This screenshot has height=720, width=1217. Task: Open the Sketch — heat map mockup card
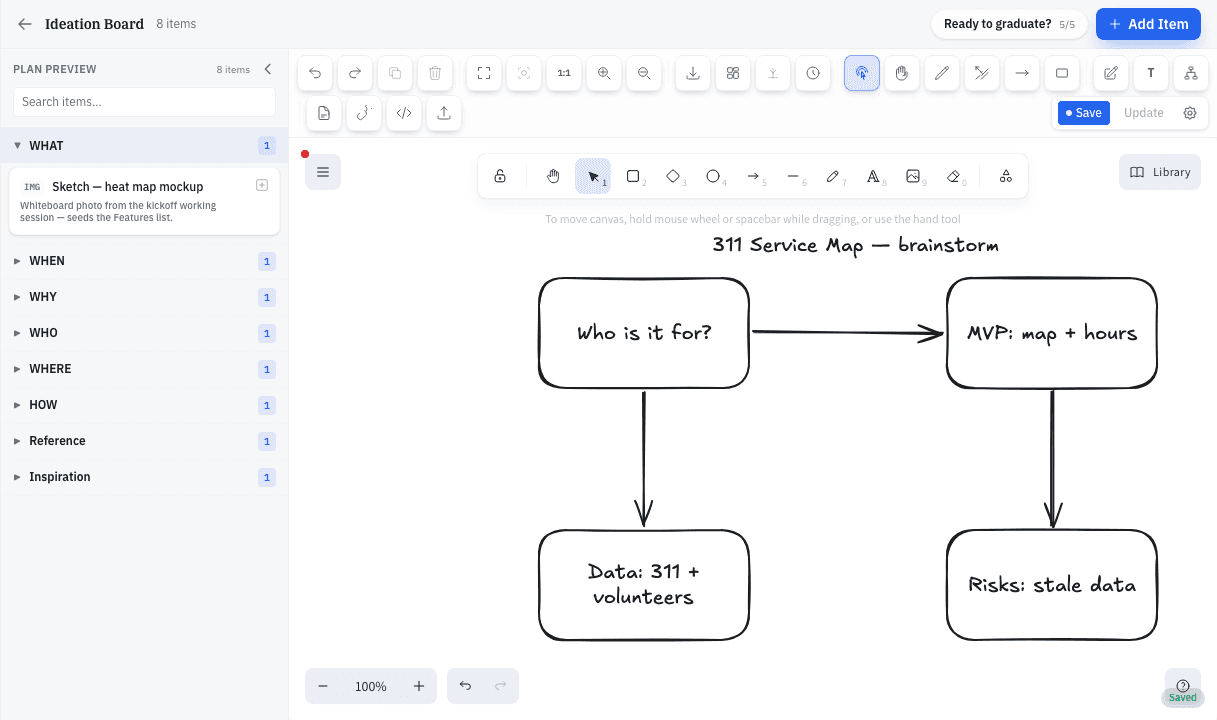pyautogui.click(x=144, y=201)
